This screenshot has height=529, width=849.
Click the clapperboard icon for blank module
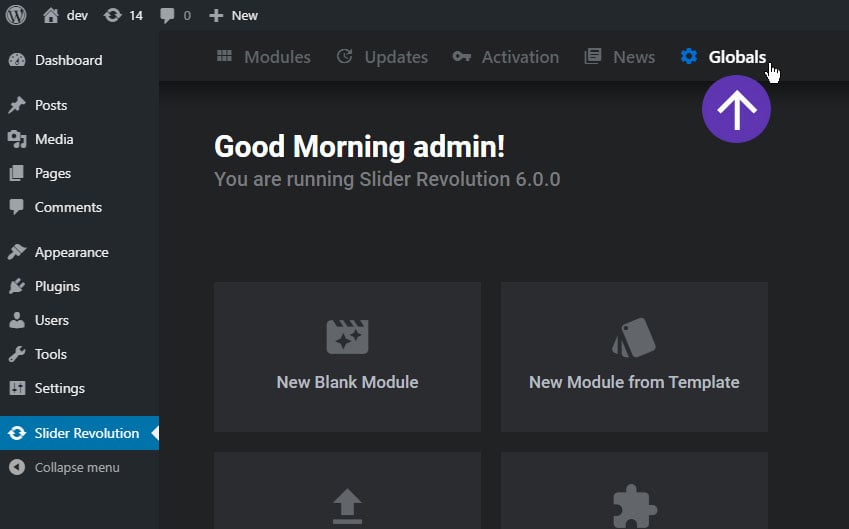(347, 337)
